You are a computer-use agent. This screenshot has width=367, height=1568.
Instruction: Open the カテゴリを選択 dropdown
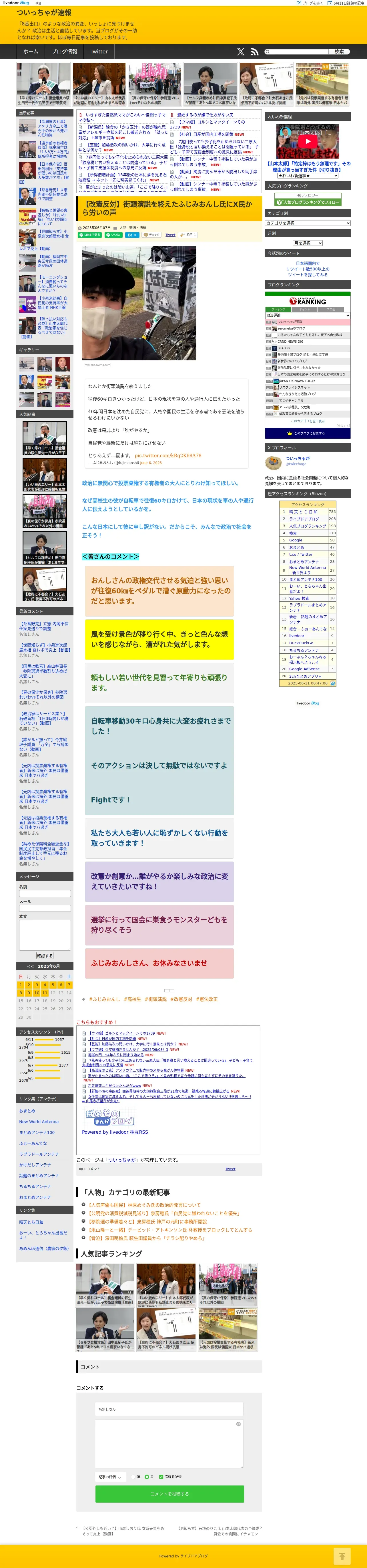[x=308, y=223]
